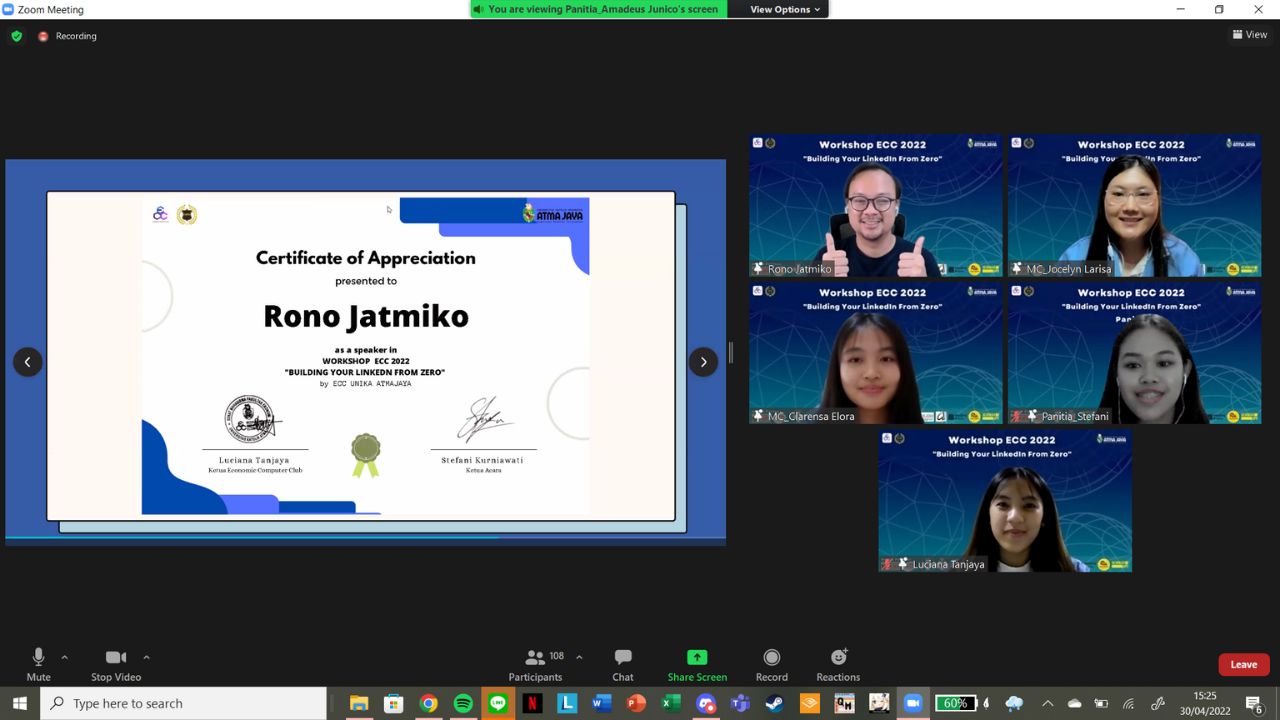Mute the microphone

click(38, 665)
